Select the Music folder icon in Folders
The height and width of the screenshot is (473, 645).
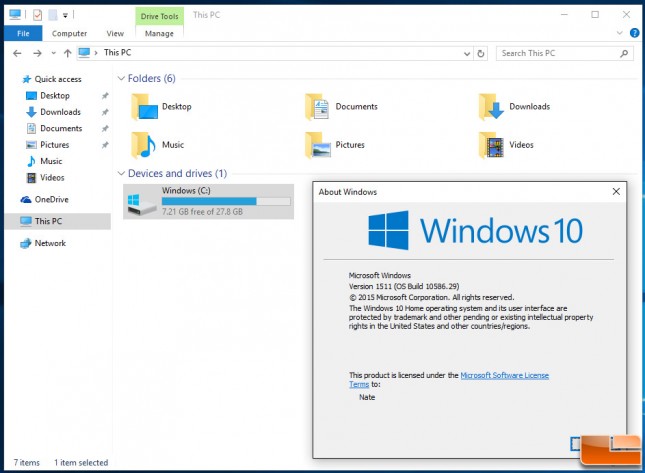point(144,145)
